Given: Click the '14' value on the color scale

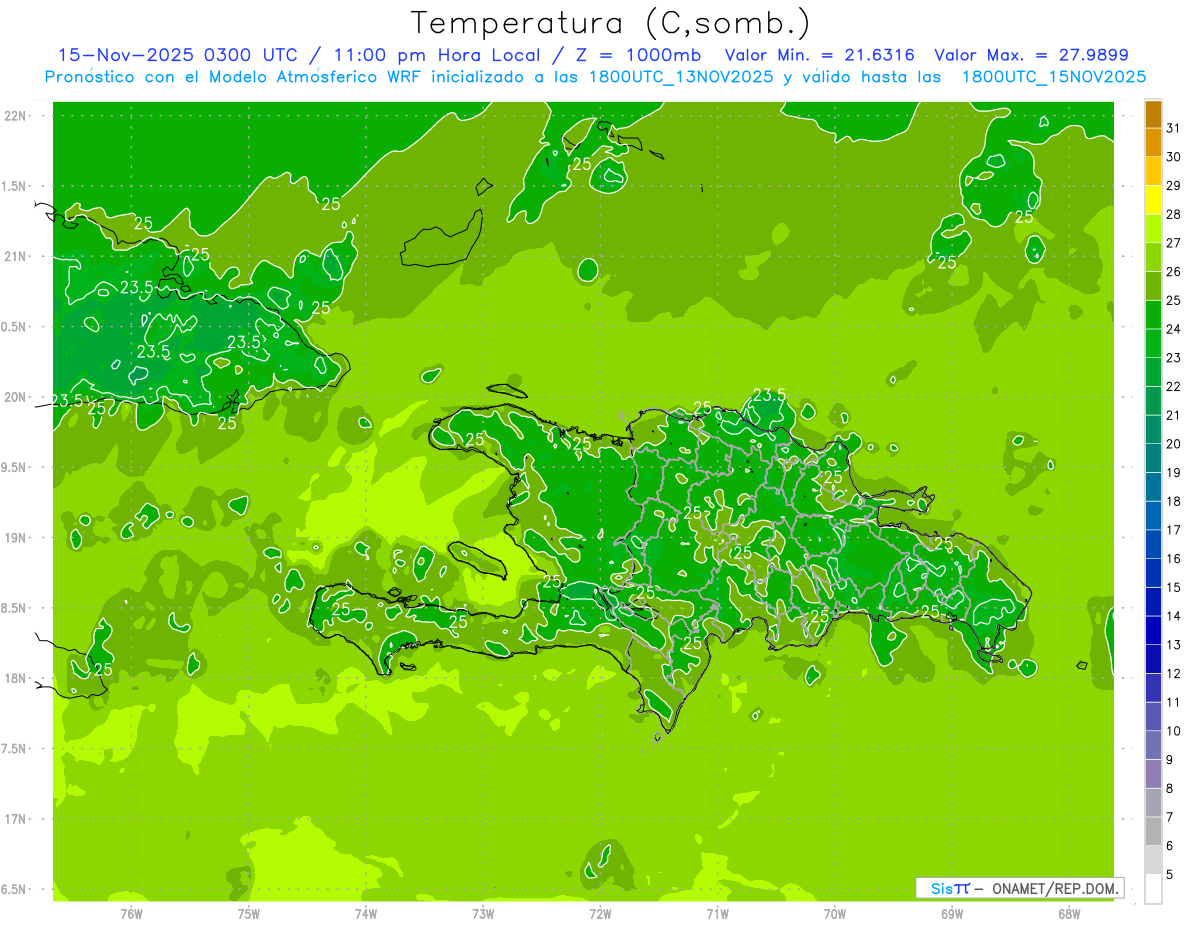Looking at the screenshot, I should pyautogui.click(x=1174, y=616).
